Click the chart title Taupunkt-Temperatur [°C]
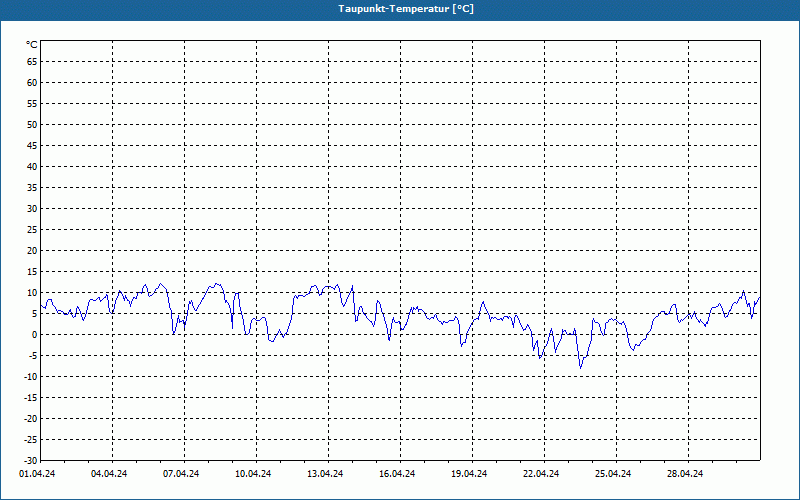The image size is (800, 500). point(406,9)
